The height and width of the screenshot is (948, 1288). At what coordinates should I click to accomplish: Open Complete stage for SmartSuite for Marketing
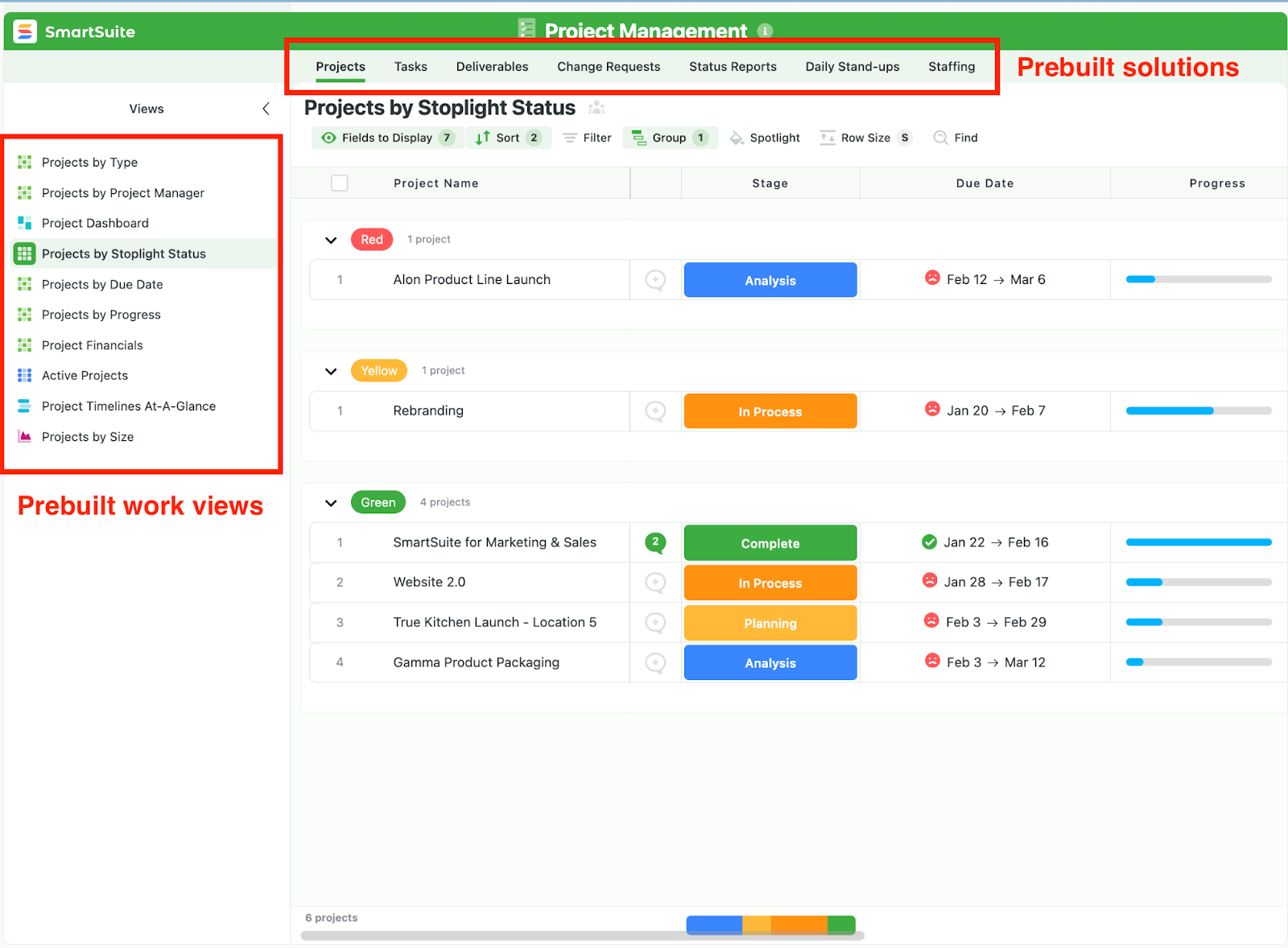[x=770, y=543]
